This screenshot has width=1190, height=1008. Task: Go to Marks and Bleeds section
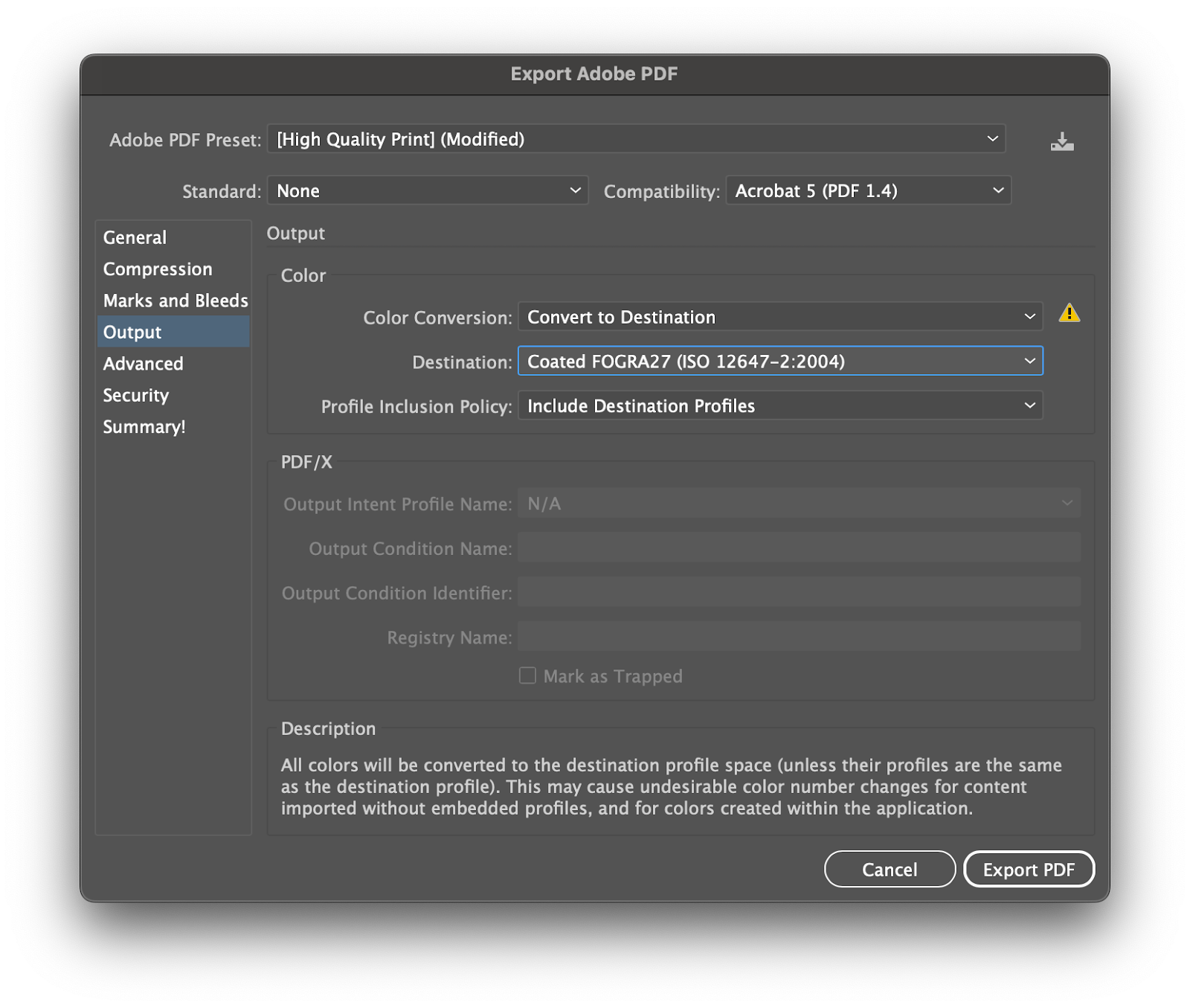(176, 301)
